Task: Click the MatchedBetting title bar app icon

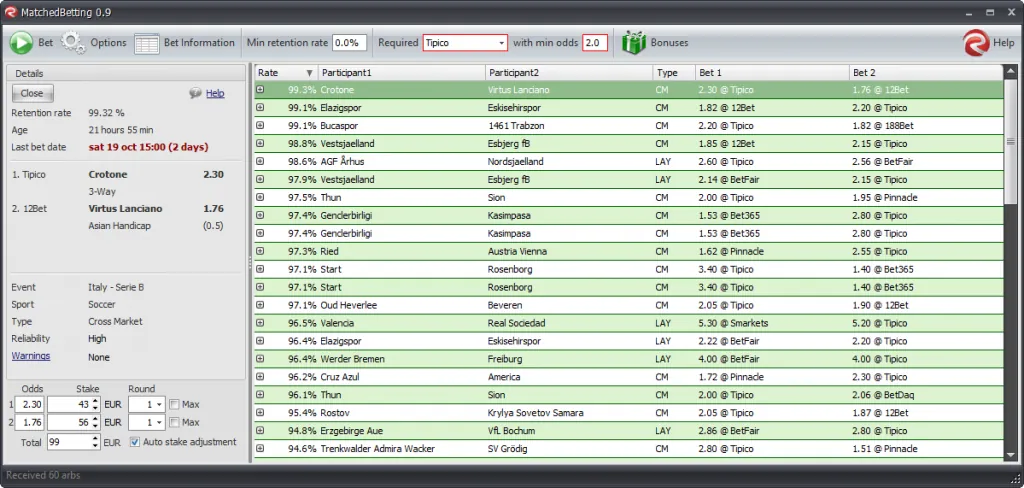Action: pyautogui.click(x=10, y=12)
